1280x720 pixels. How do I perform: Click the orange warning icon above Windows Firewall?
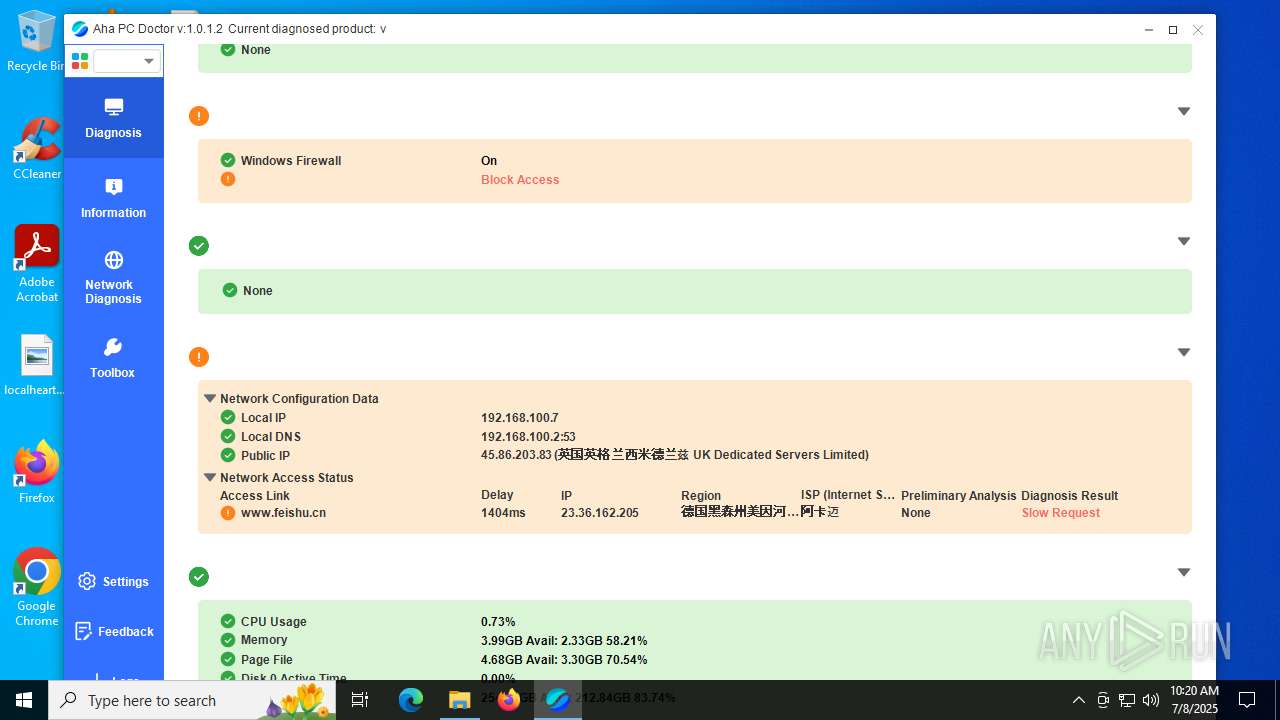[199, 116]
